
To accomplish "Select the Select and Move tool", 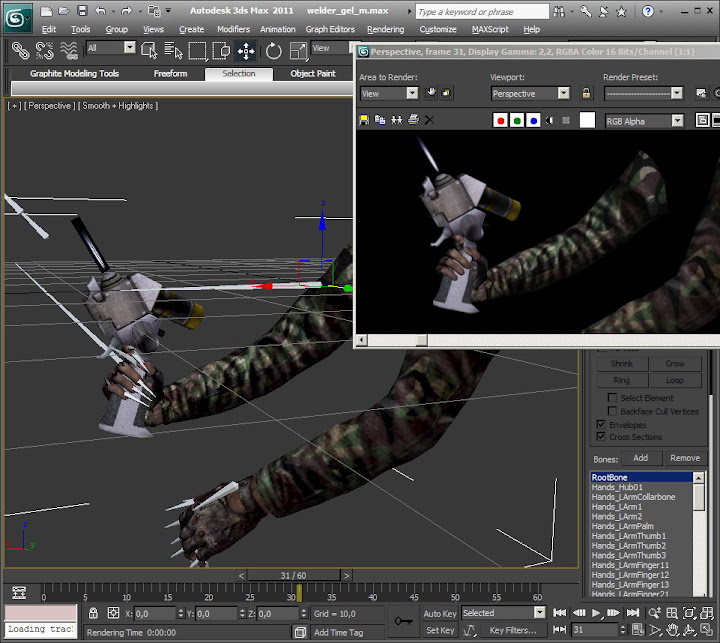I will click(x=246, y=51).
